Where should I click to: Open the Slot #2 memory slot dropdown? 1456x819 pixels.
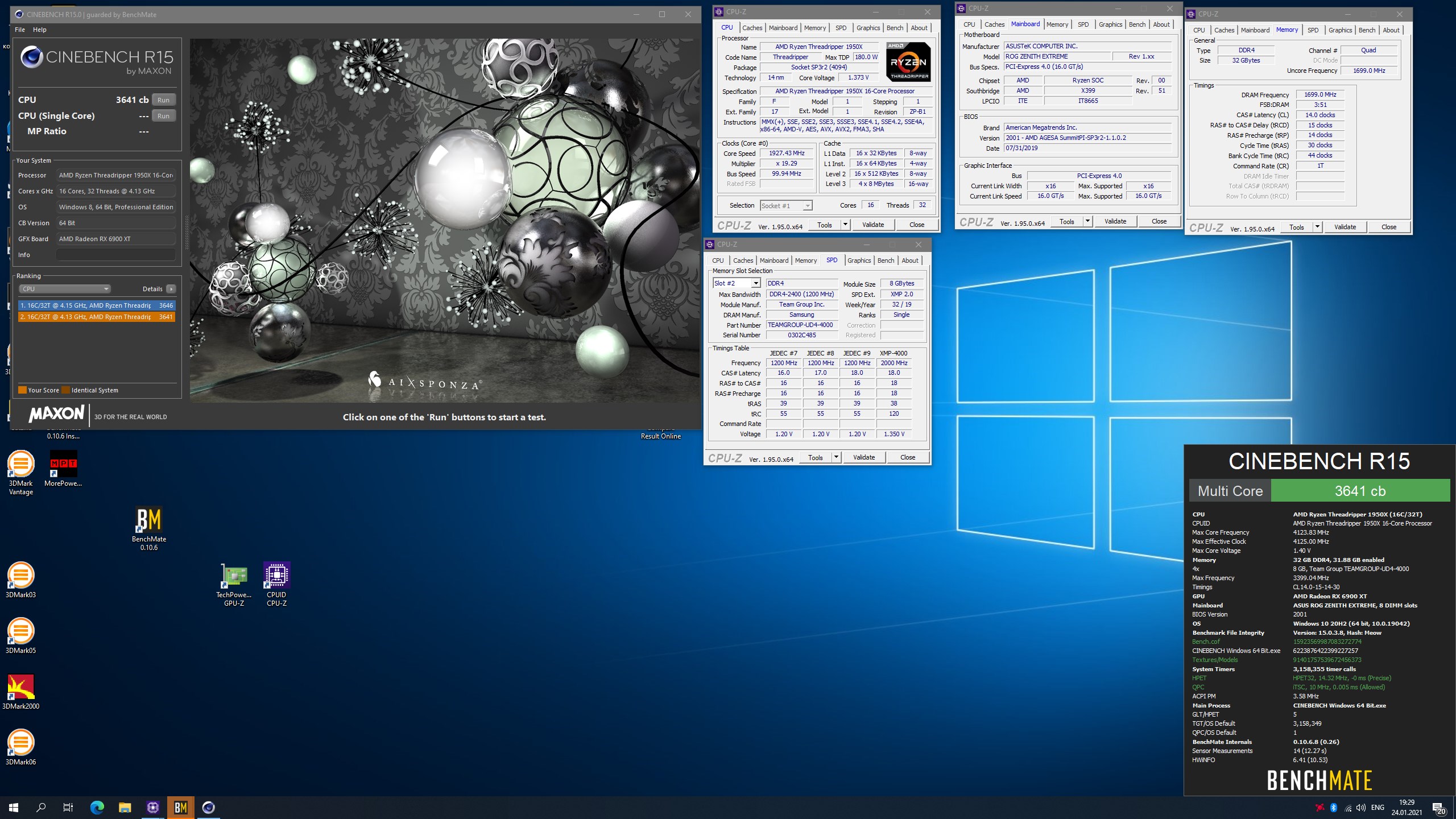point(737,283)
